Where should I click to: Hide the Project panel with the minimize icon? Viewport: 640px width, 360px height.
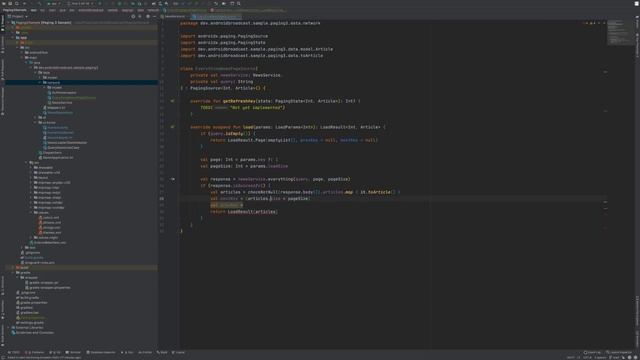[154, 16]
